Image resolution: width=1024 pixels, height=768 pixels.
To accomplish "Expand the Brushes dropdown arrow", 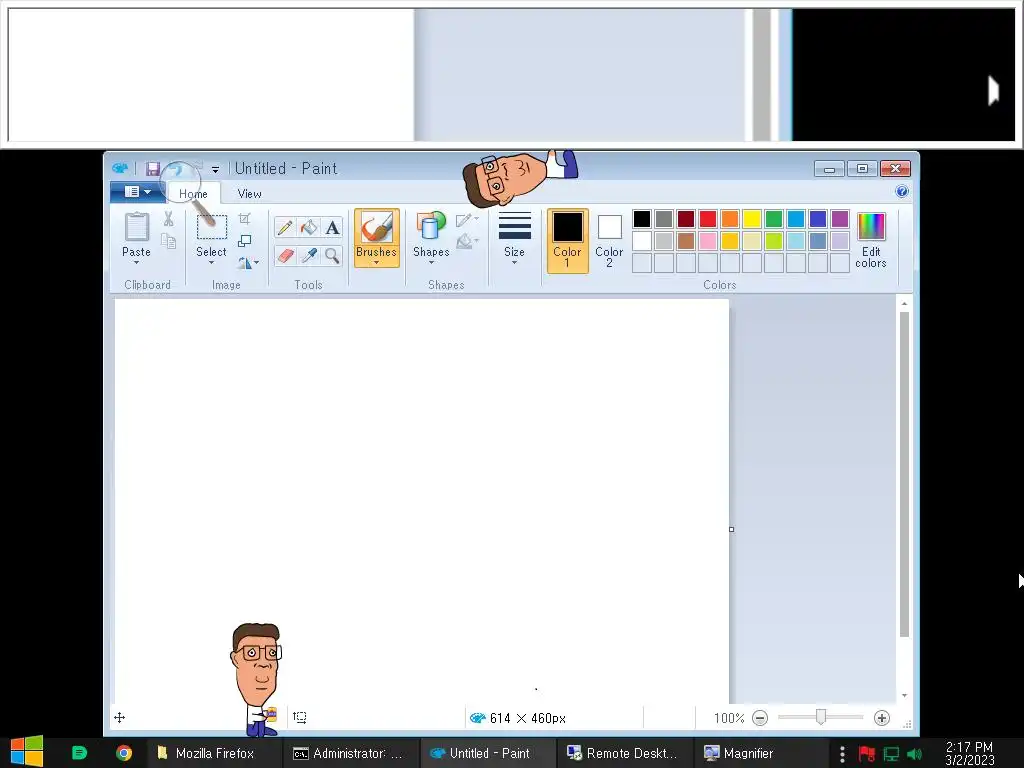I will (x=377, y=263).
